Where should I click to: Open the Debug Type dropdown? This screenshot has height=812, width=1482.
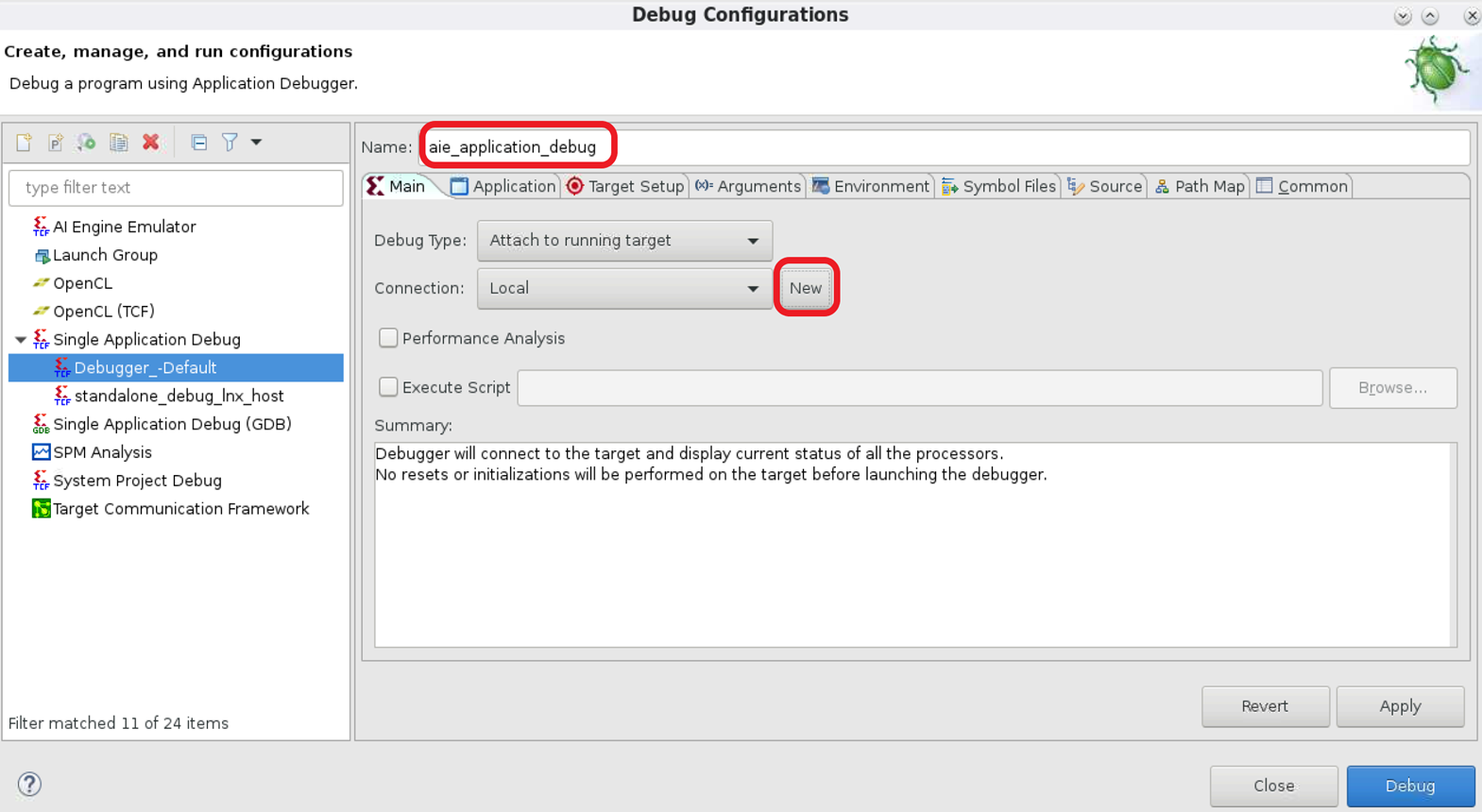(624, 241)
